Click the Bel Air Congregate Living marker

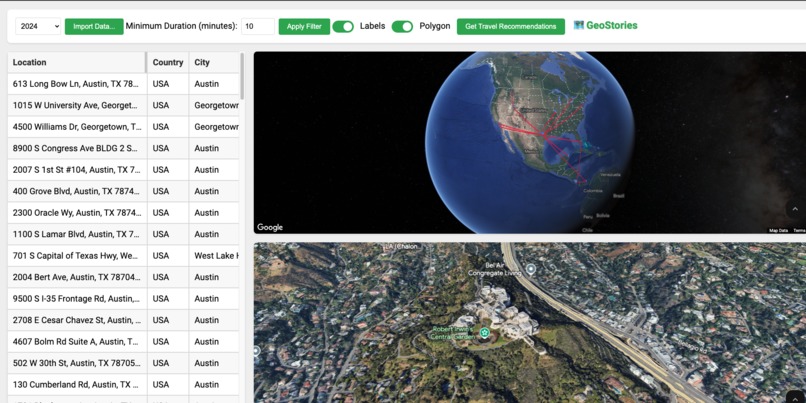click(x=531, y=269)
